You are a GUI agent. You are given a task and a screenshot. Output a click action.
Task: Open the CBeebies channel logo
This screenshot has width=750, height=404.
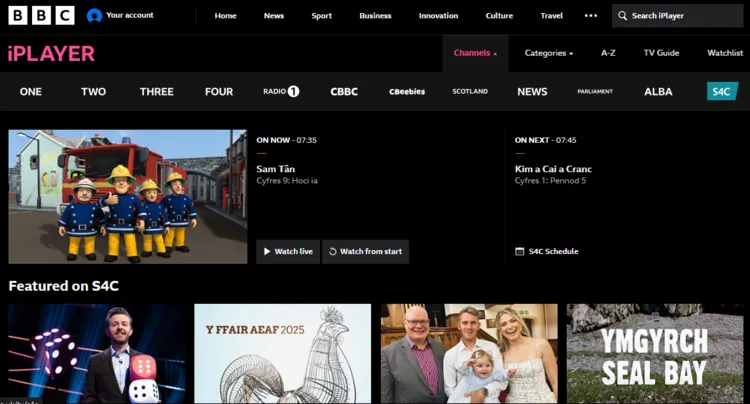pos(407,91)
